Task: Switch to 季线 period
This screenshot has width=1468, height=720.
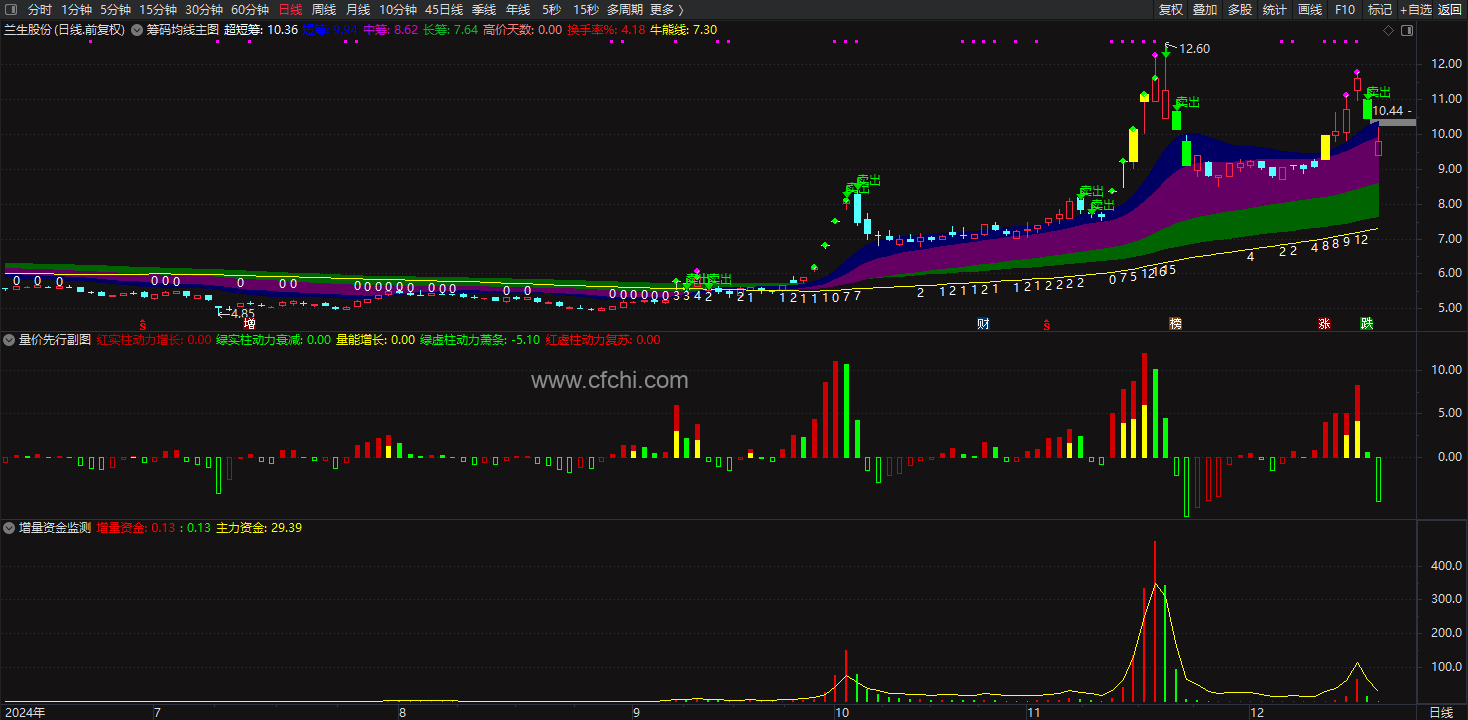Action: 484,9
